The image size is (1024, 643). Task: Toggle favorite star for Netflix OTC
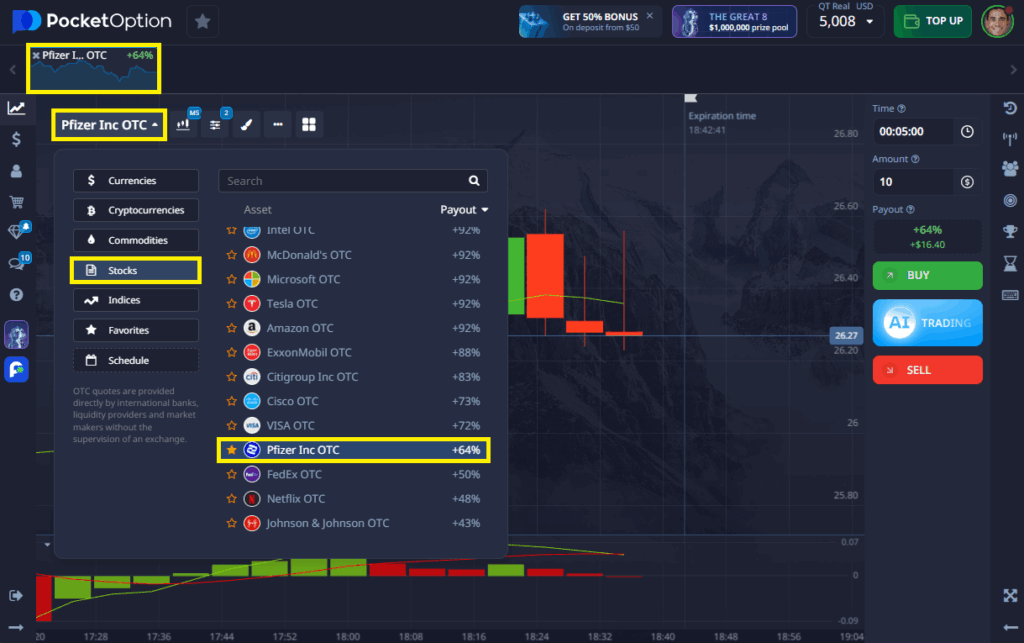[231, 499]
